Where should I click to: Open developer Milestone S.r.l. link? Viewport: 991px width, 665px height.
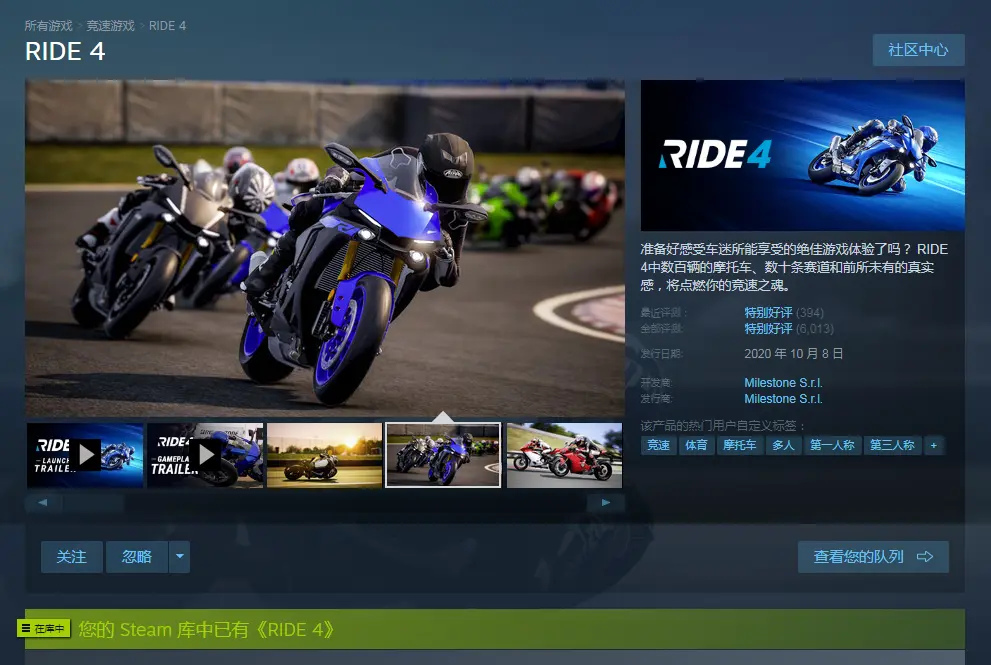click(x=783, y=382)
